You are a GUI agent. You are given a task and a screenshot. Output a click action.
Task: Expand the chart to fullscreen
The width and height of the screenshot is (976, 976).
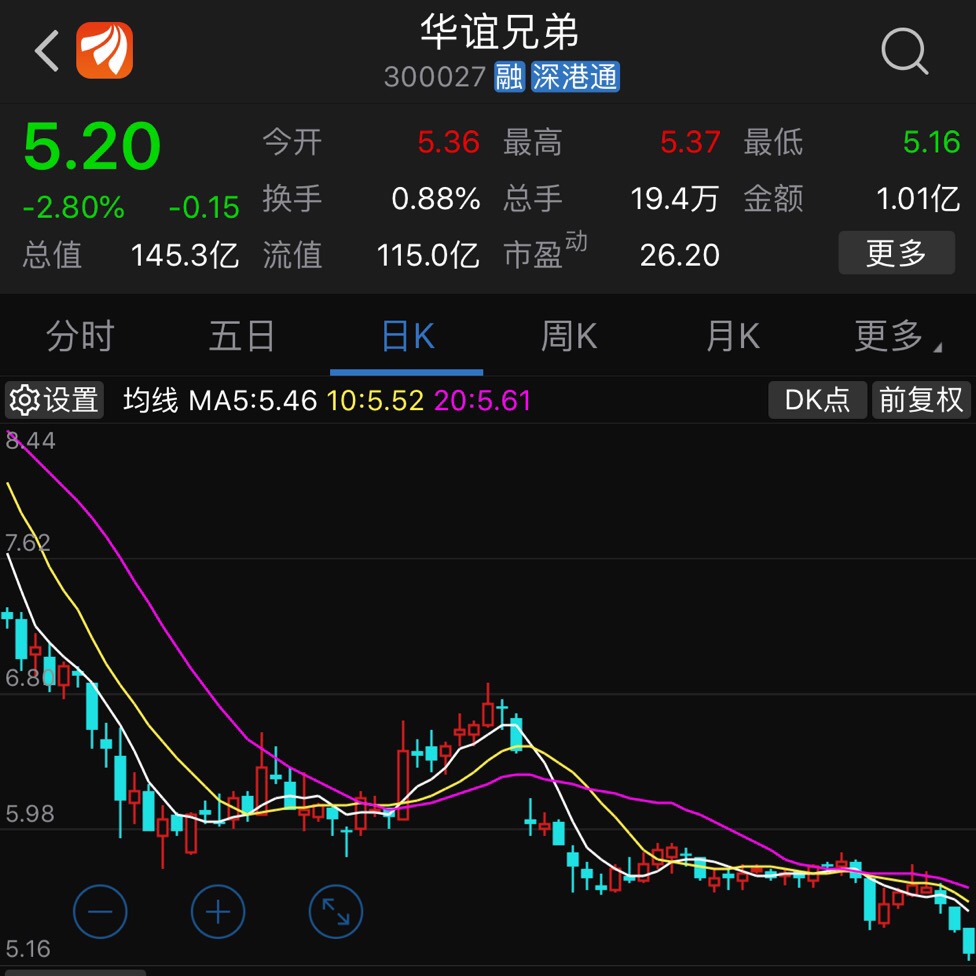336,911
